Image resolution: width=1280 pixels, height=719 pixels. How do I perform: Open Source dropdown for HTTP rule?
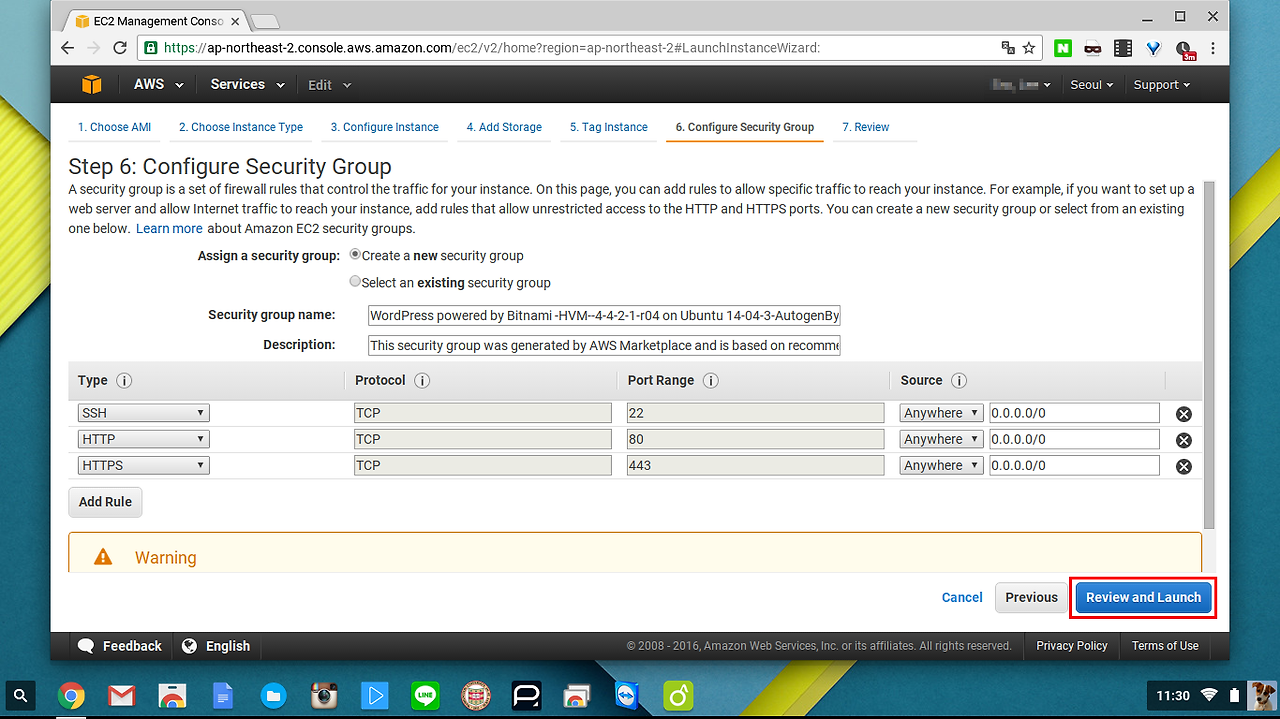click(x=941, y=439)
